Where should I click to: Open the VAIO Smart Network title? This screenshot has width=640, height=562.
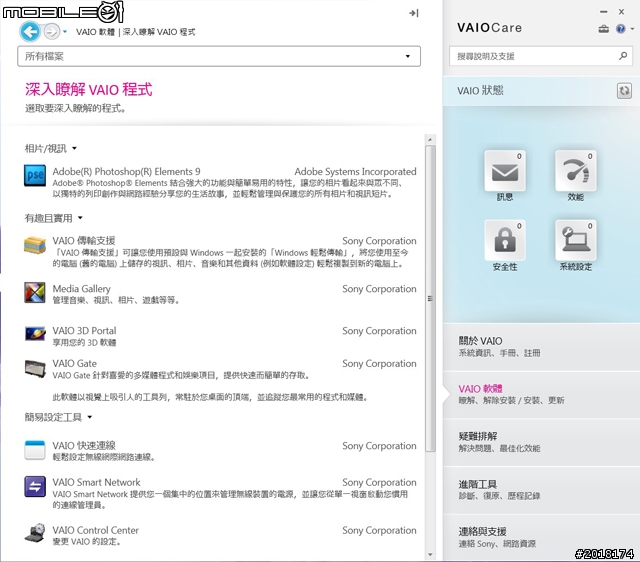click(x=96, y=482)
